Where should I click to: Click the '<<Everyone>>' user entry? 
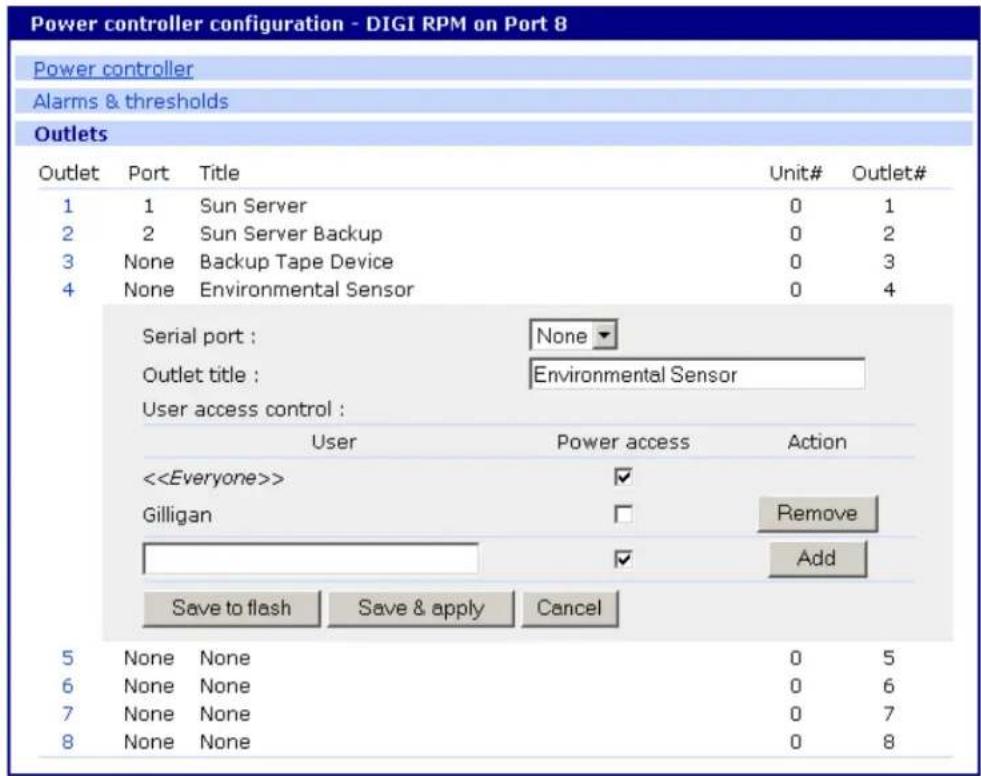213,479
